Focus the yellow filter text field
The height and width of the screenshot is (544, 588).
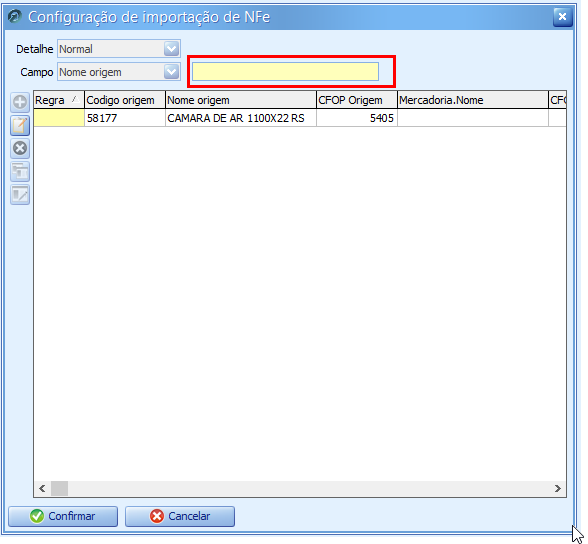point(285,72)
